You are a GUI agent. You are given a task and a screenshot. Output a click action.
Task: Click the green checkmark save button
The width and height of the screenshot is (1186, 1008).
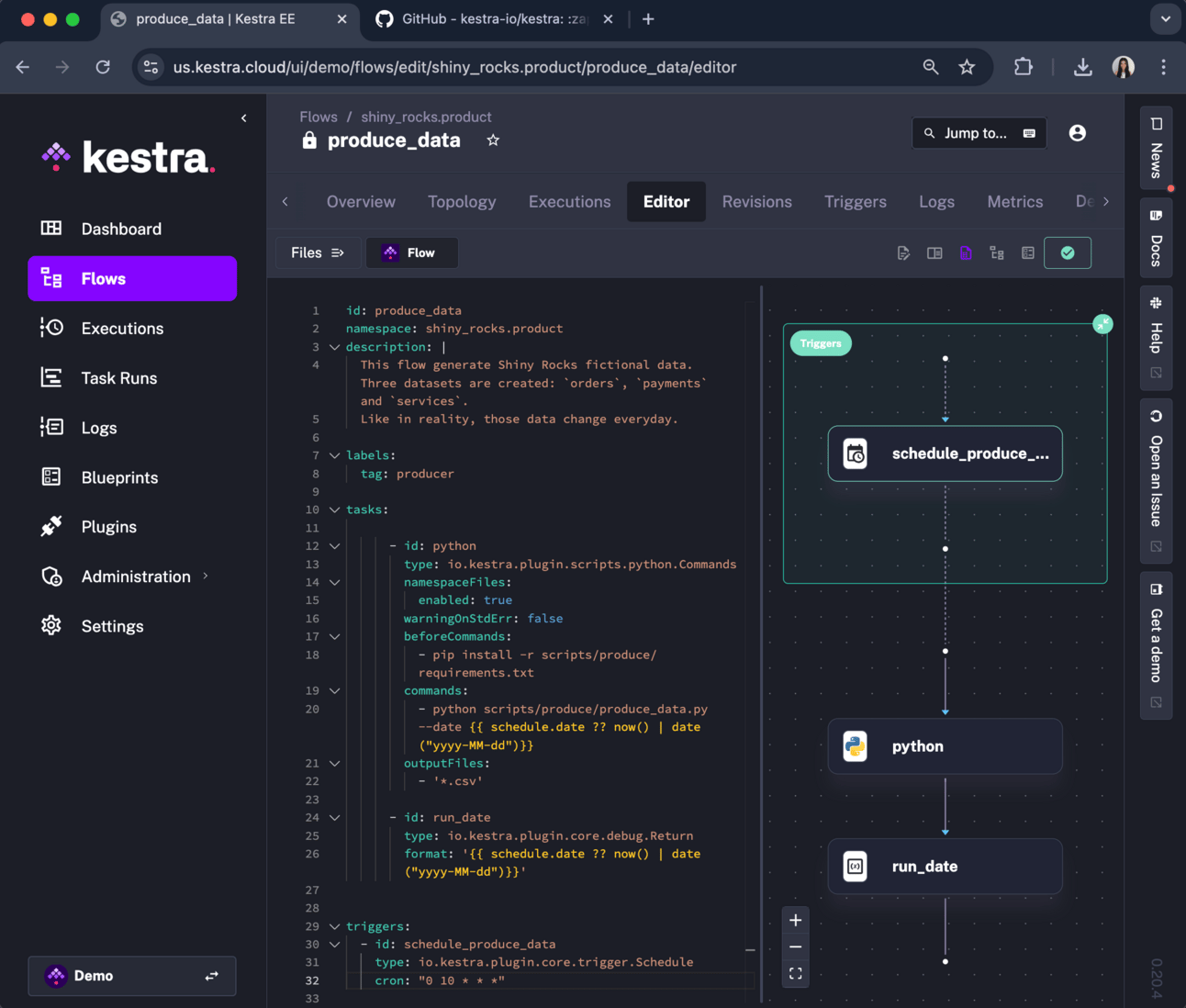[x=1068, y=252]
